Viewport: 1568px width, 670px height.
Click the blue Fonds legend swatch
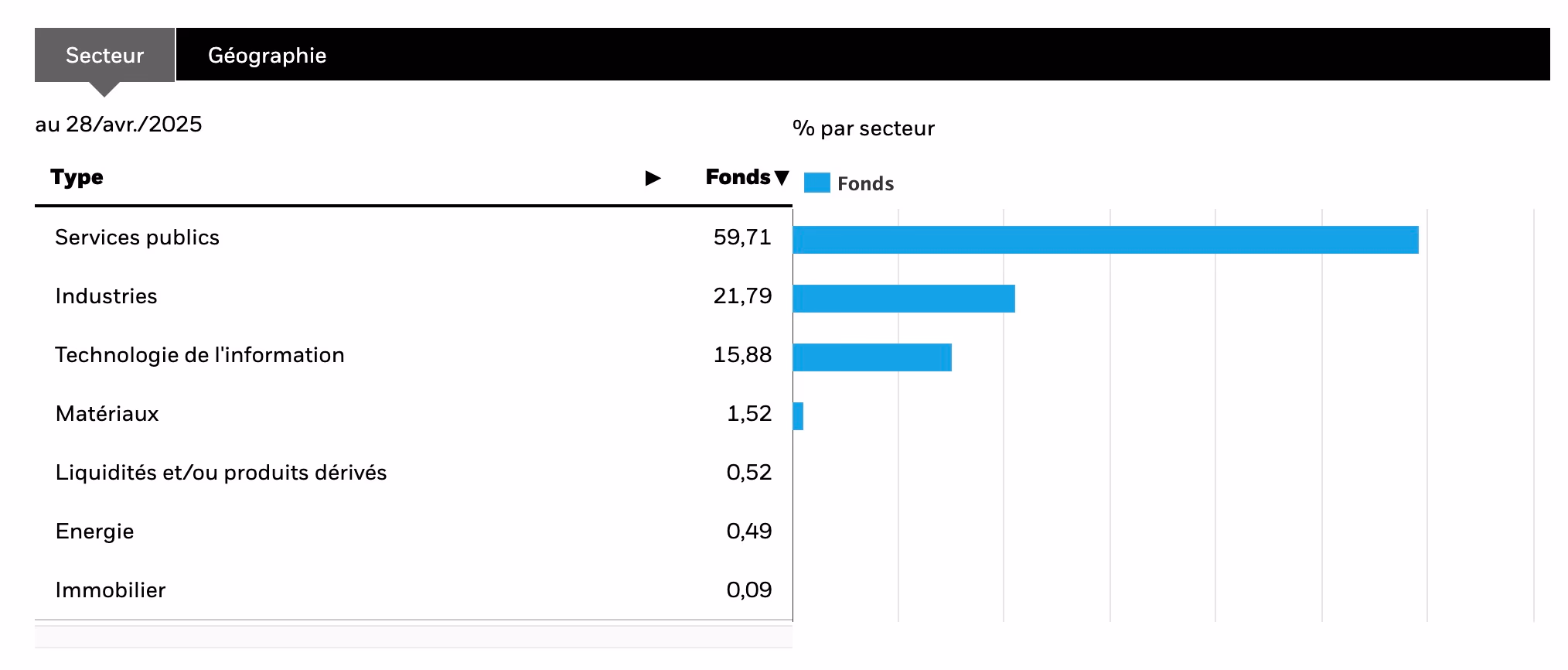coord(816,183)
